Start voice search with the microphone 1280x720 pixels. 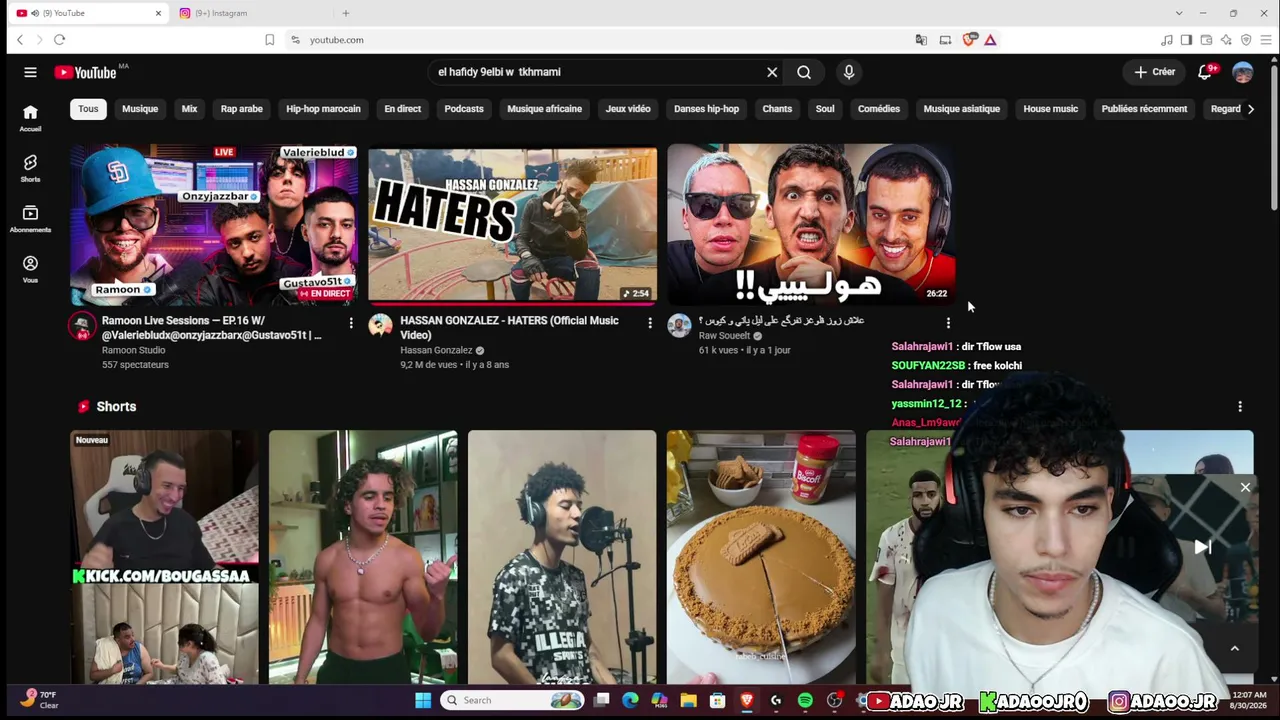pyautogui.click(x=849, y=72)
